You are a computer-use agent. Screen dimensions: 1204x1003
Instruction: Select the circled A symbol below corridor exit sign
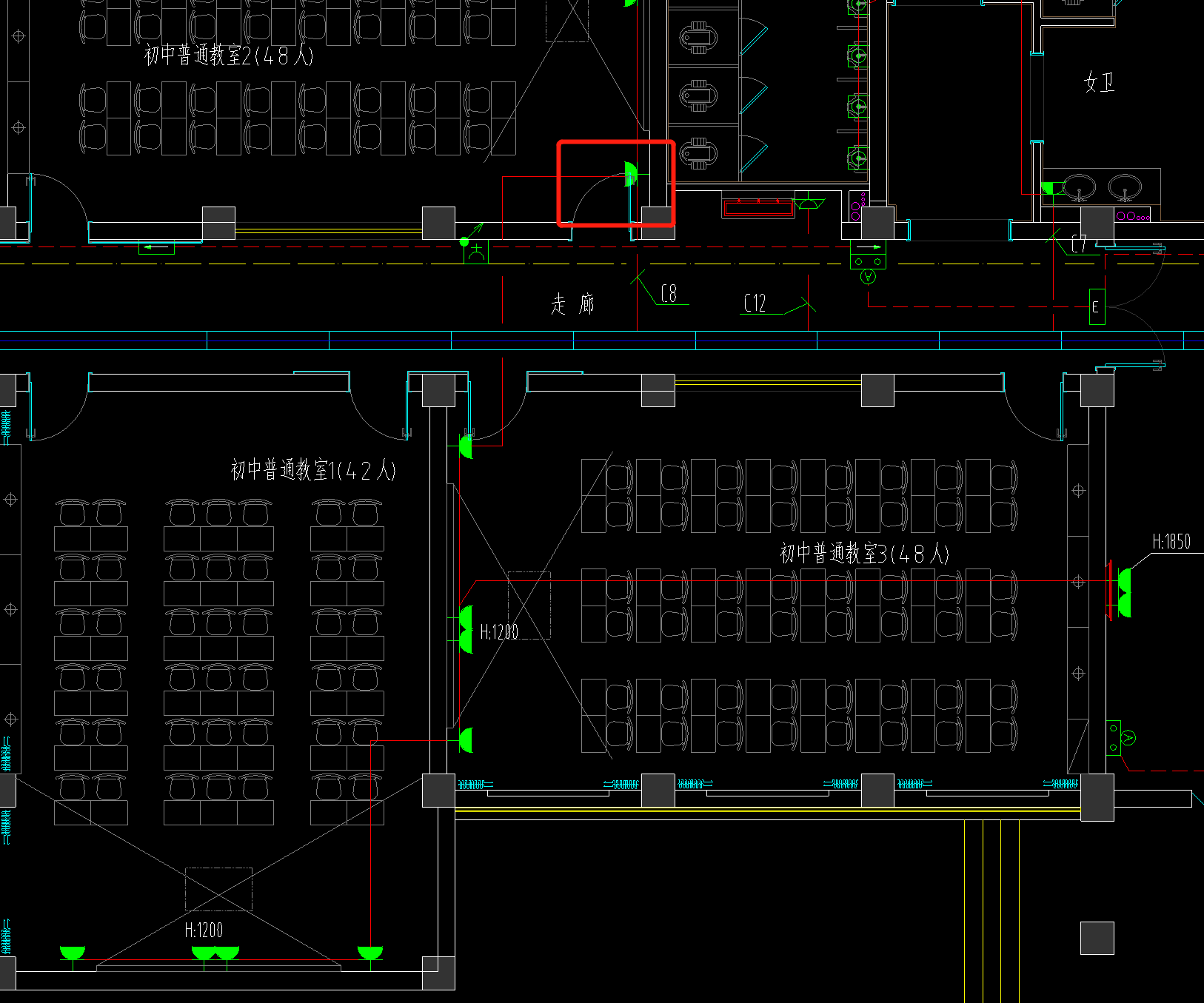click(x=868, y=277)
